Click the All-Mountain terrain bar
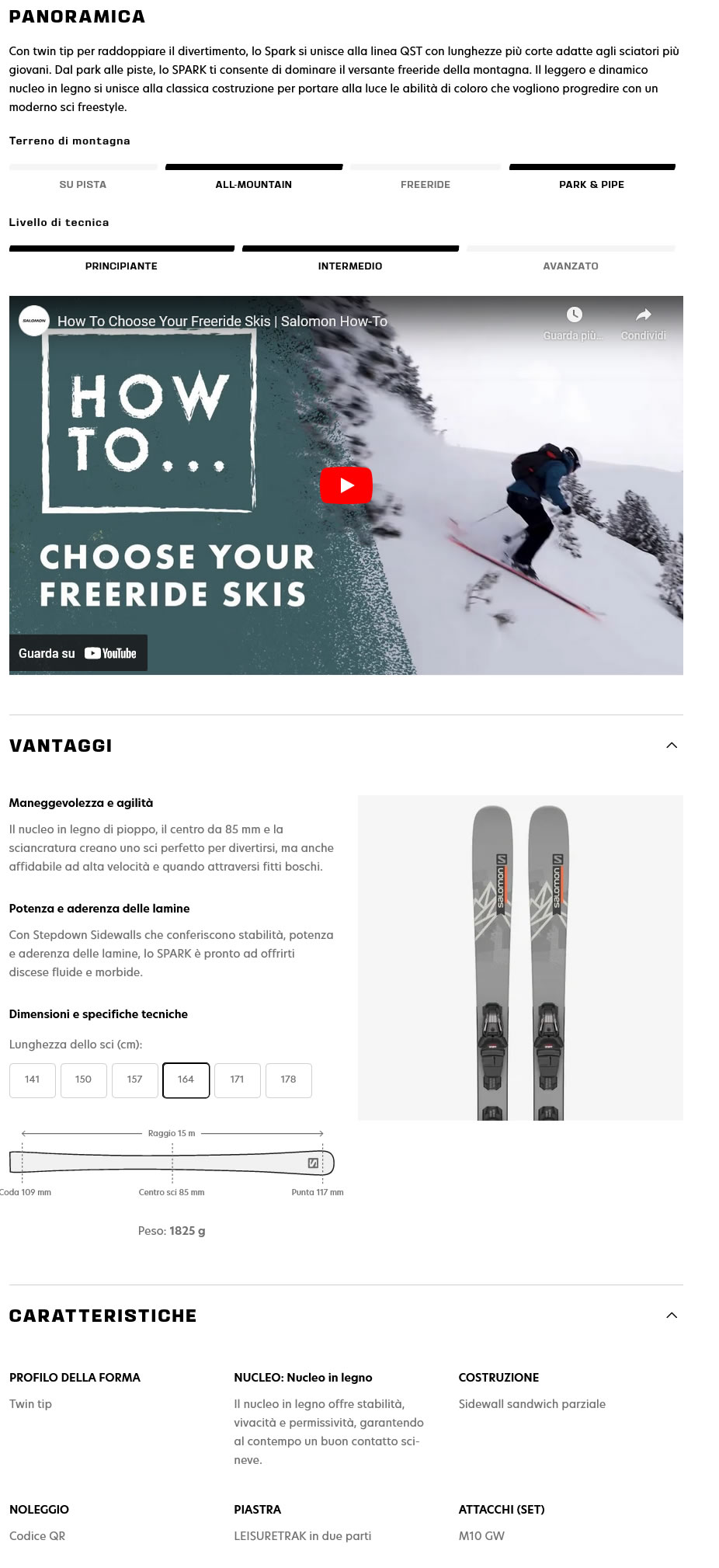Screen dimensions: 719x1568 tap(254, 167)
